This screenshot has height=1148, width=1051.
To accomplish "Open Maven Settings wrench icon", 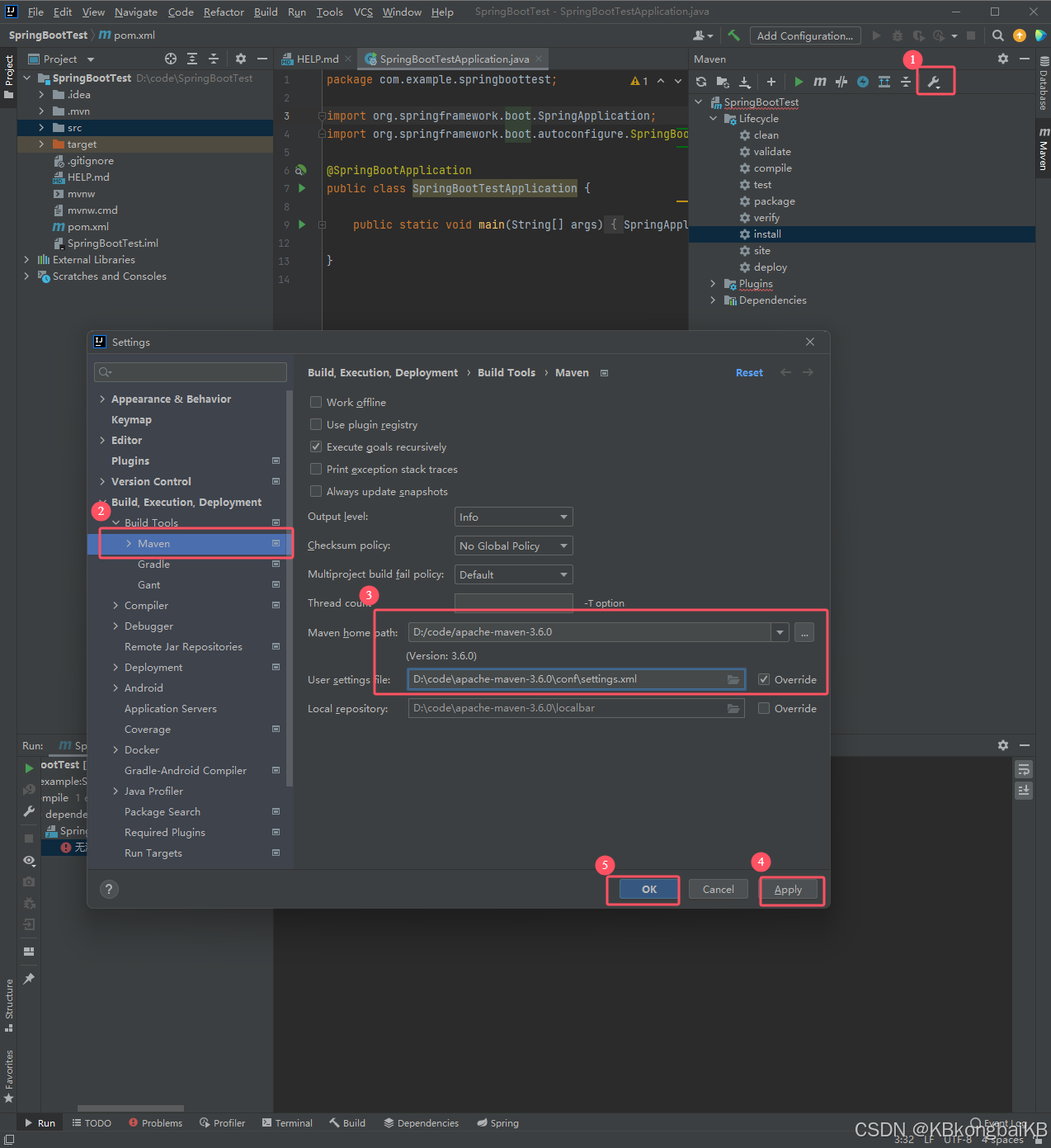I will 934,82.
